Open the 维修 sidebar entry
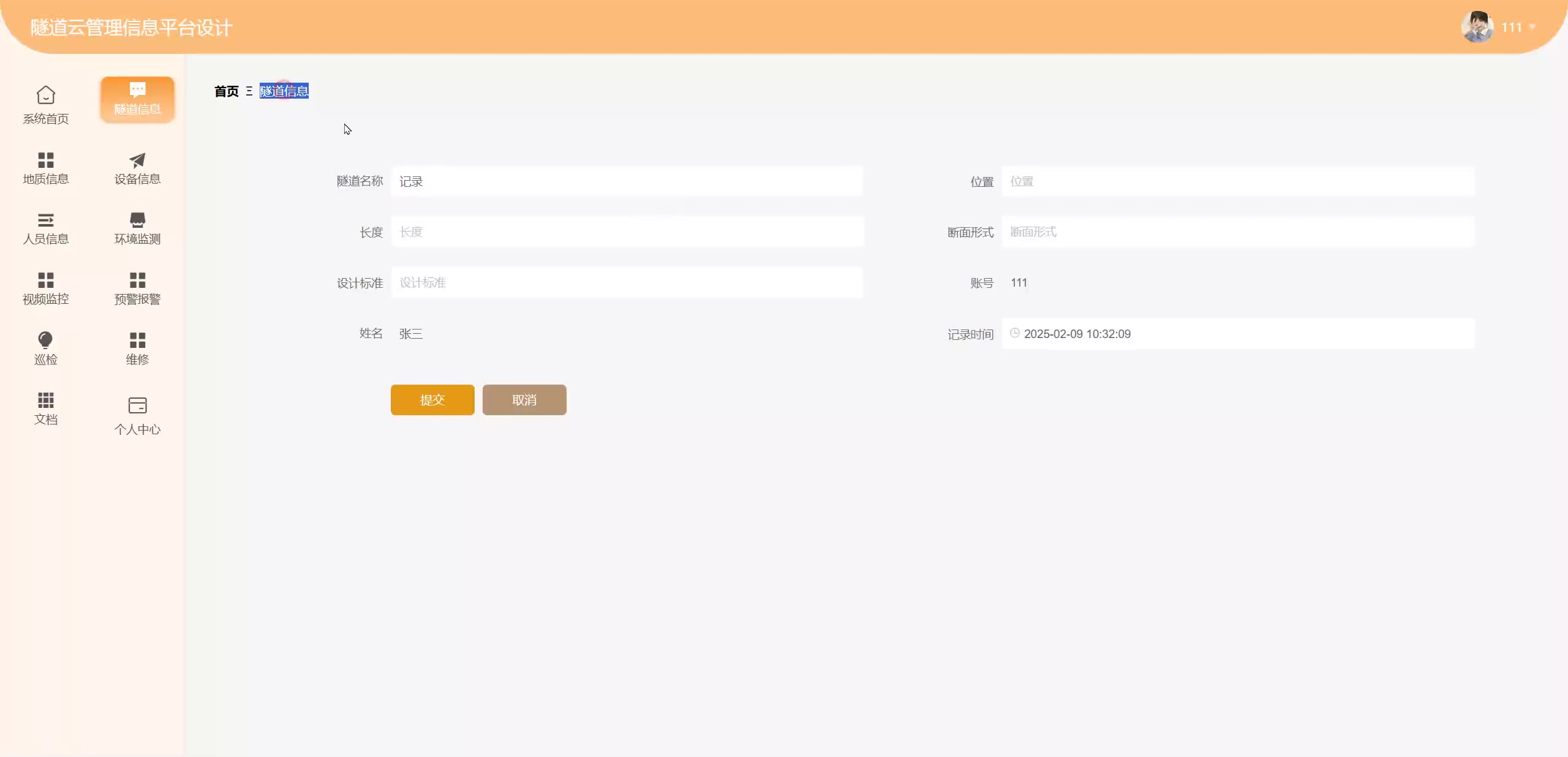1568x757 pixels. tap(137, 348)
